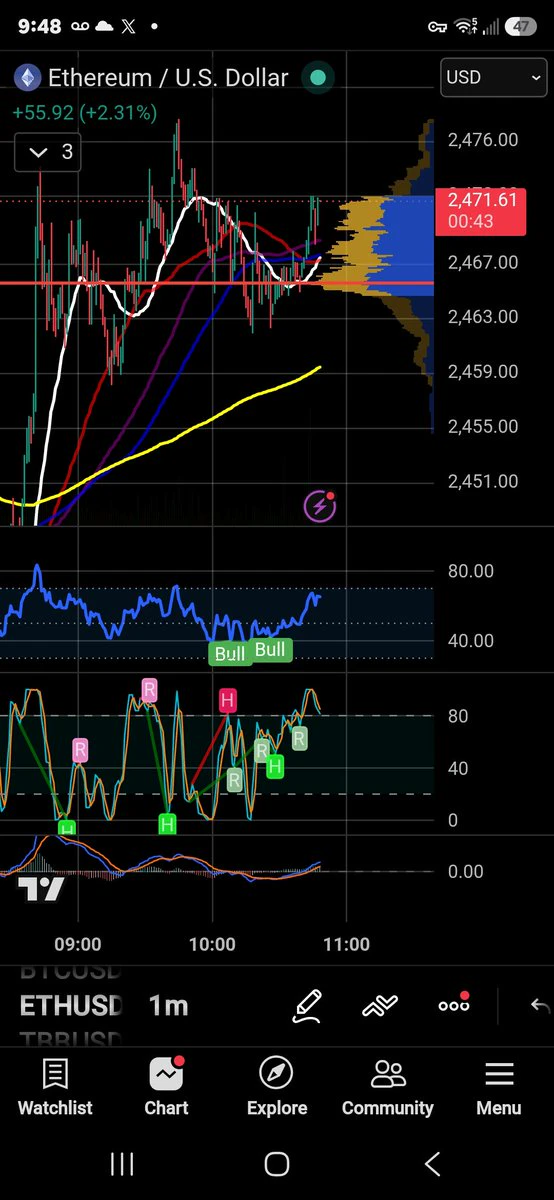The image size is (554, 1200).
Task: Tap the undo arrow icon
Action: pos(539,1006)
